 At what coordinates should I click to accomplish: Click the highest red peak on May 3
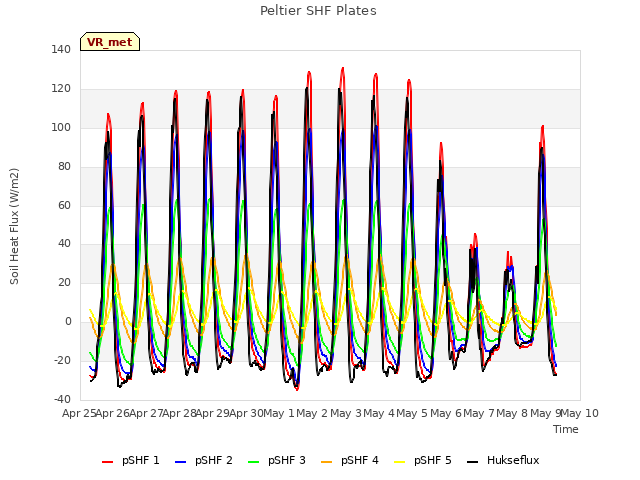pyautogui.click(x=343, y=68)
